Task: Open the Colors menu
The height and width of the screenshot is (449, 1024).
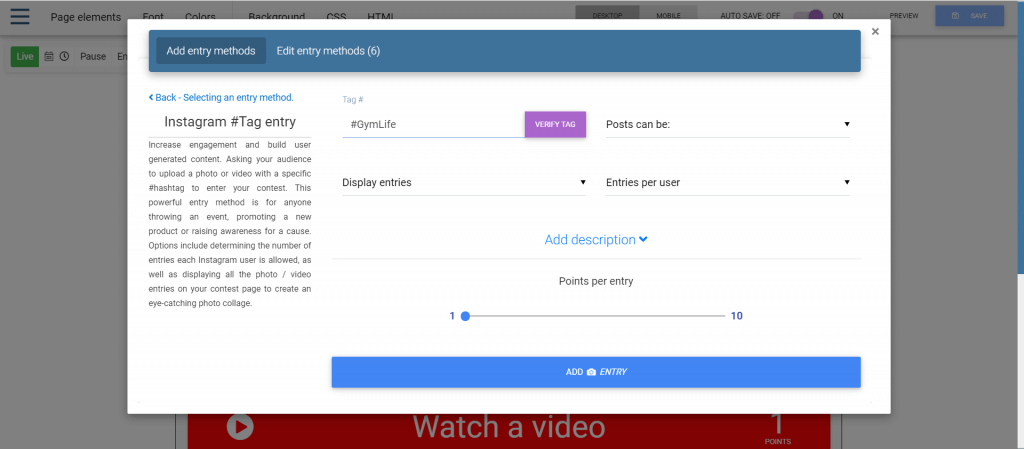Action: (200, 17)
